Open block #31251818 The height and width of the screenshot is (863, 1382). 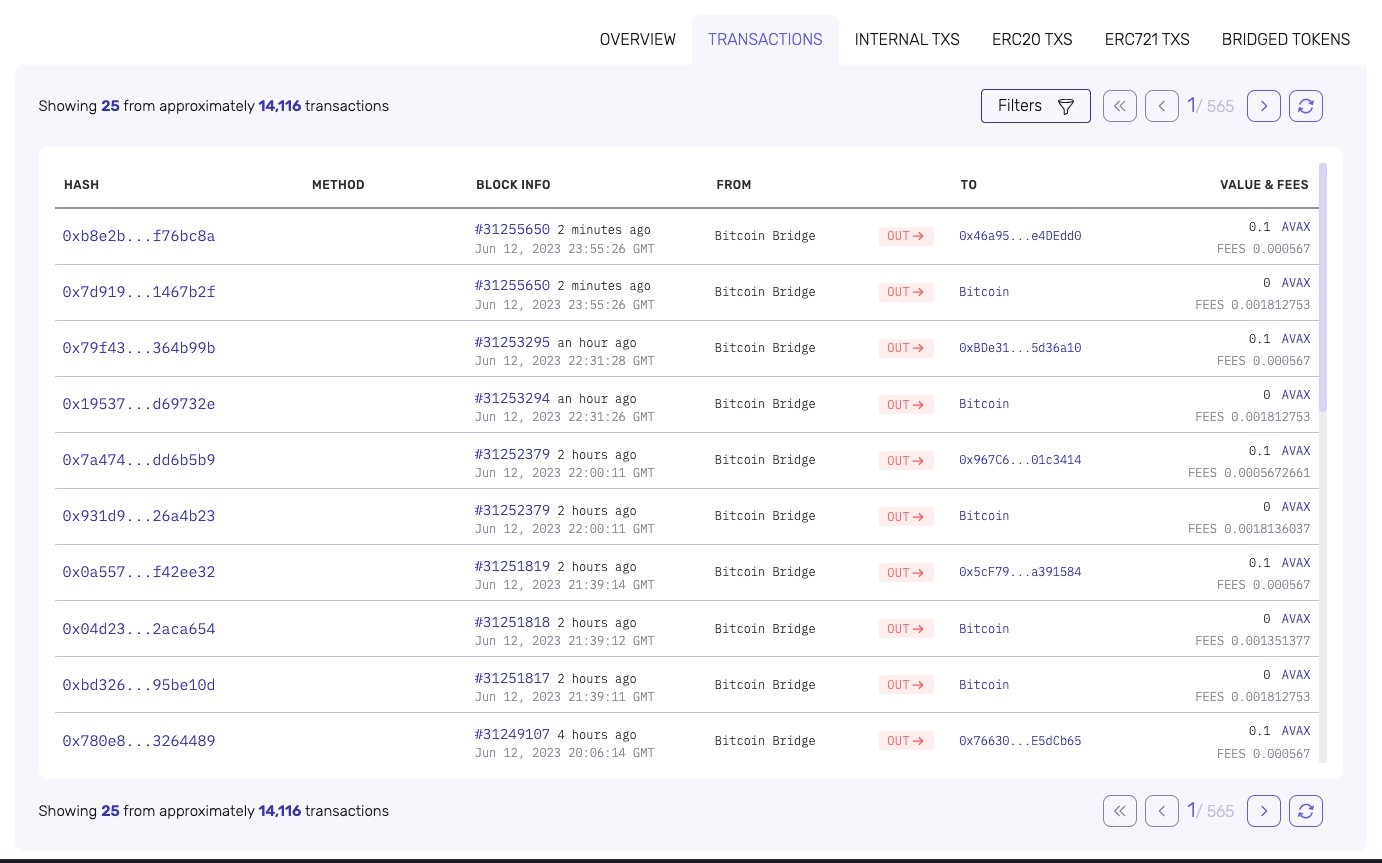point(513,622)
